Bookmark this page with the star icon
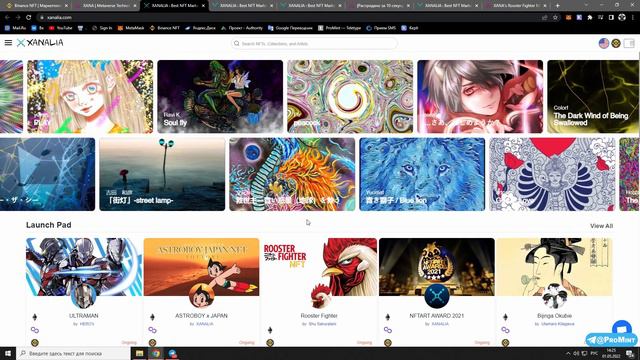Viewport: 640px width, 360px height. point(555,18)
